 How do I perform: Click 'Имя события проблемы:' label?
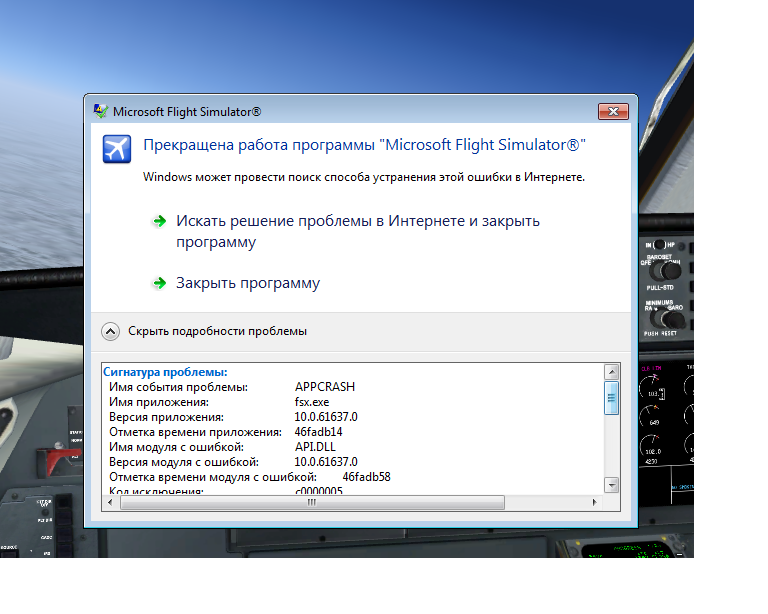178,387
